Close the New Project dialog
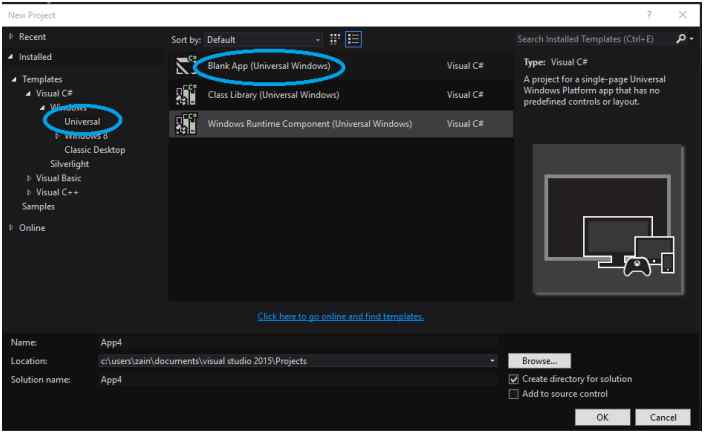Viewport: 704px width, 433px height. pos(683,15)
